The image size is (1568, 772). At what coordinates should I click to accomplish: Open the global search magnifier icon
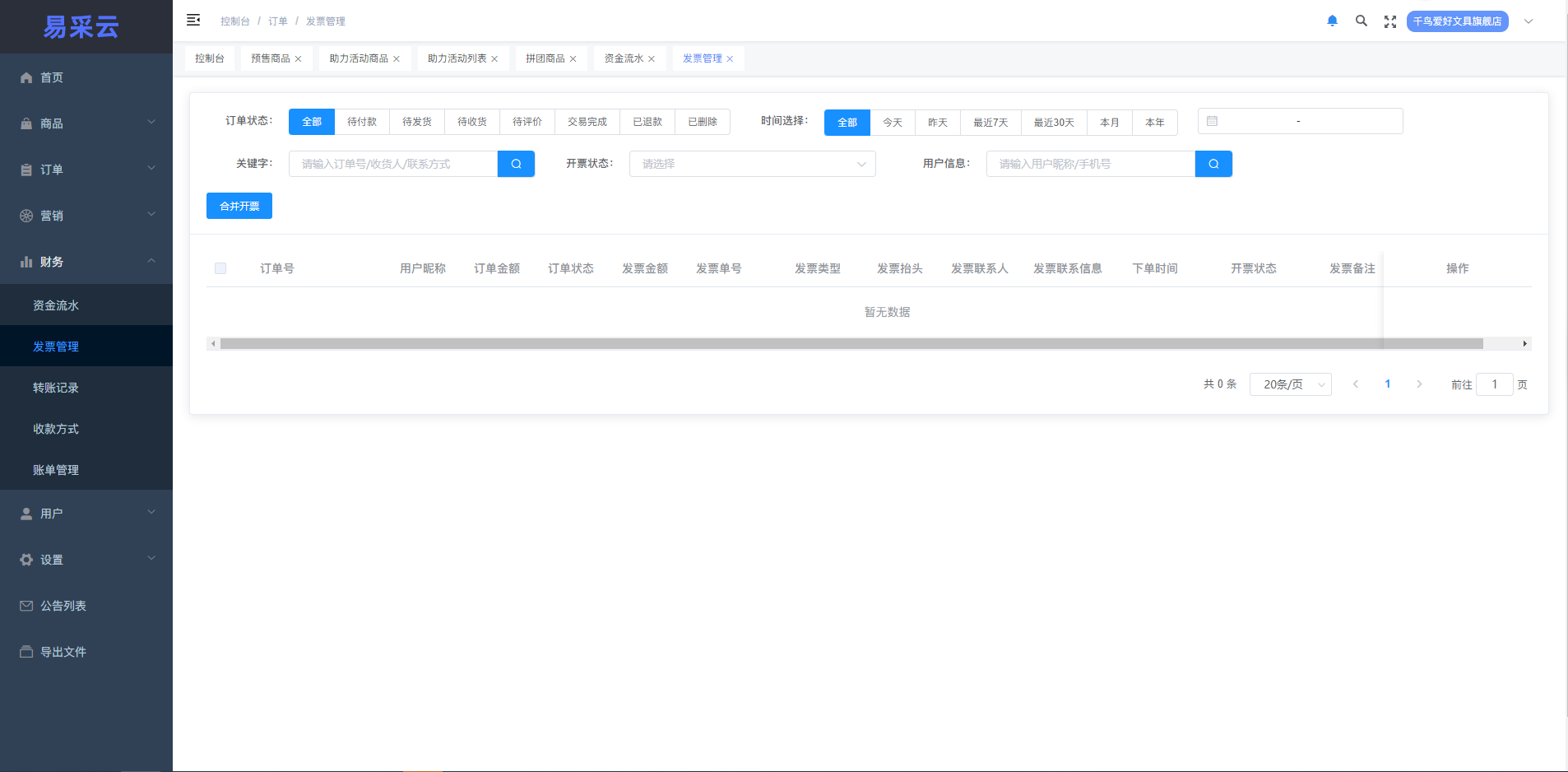1362,21
